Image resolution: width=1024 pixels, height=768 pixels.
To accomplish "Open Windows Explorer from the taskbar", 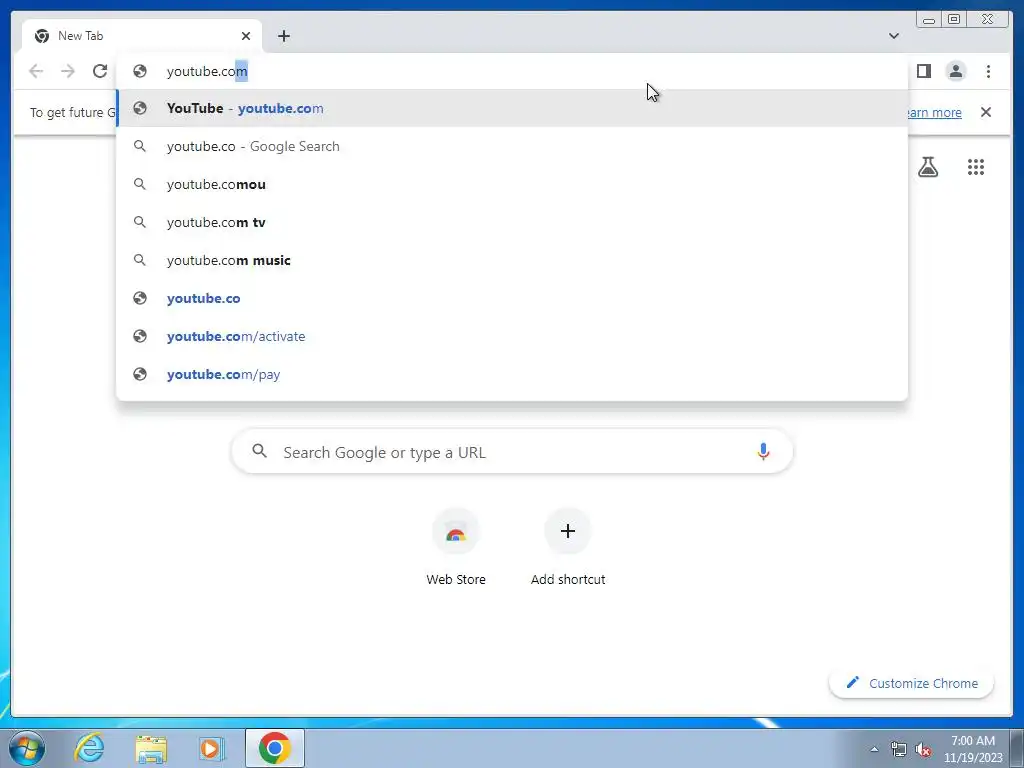I will click(x=151, y=748).
